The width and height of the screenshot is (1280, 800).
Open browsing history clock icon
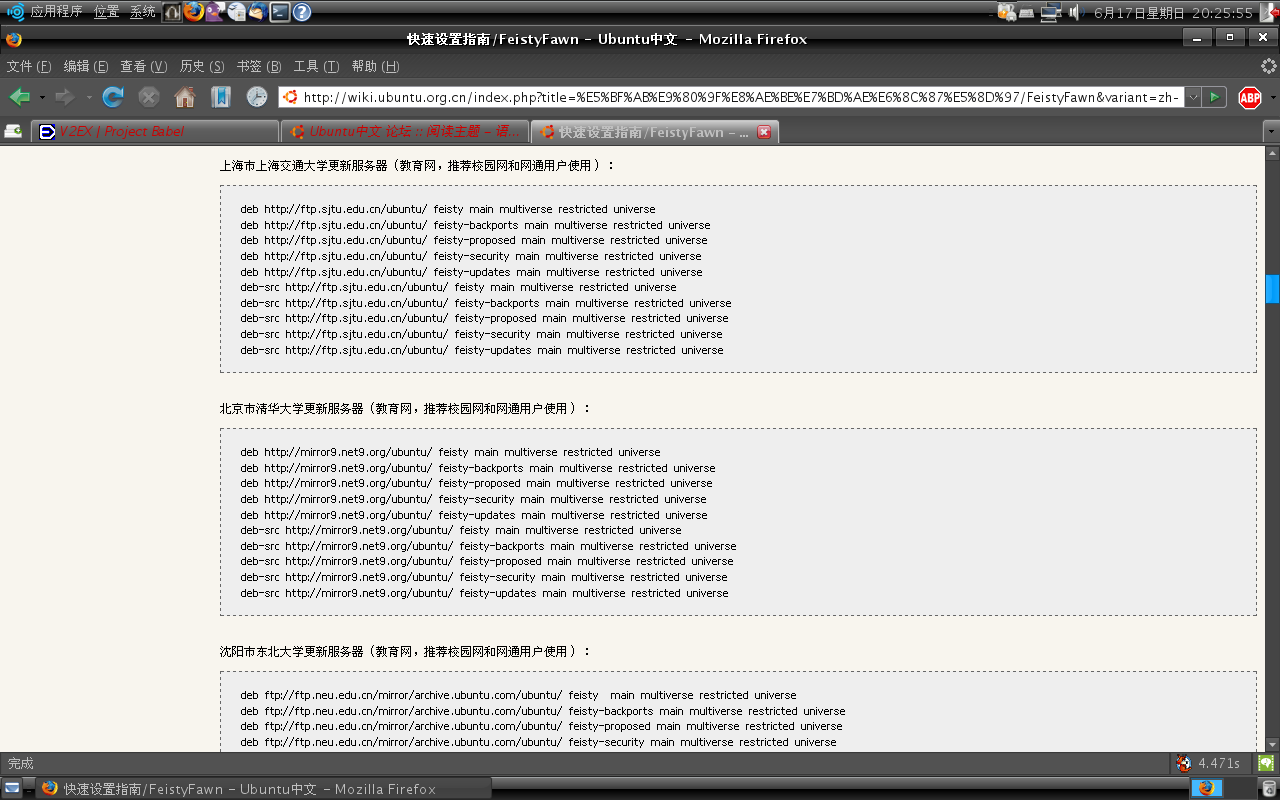point(257,97)
